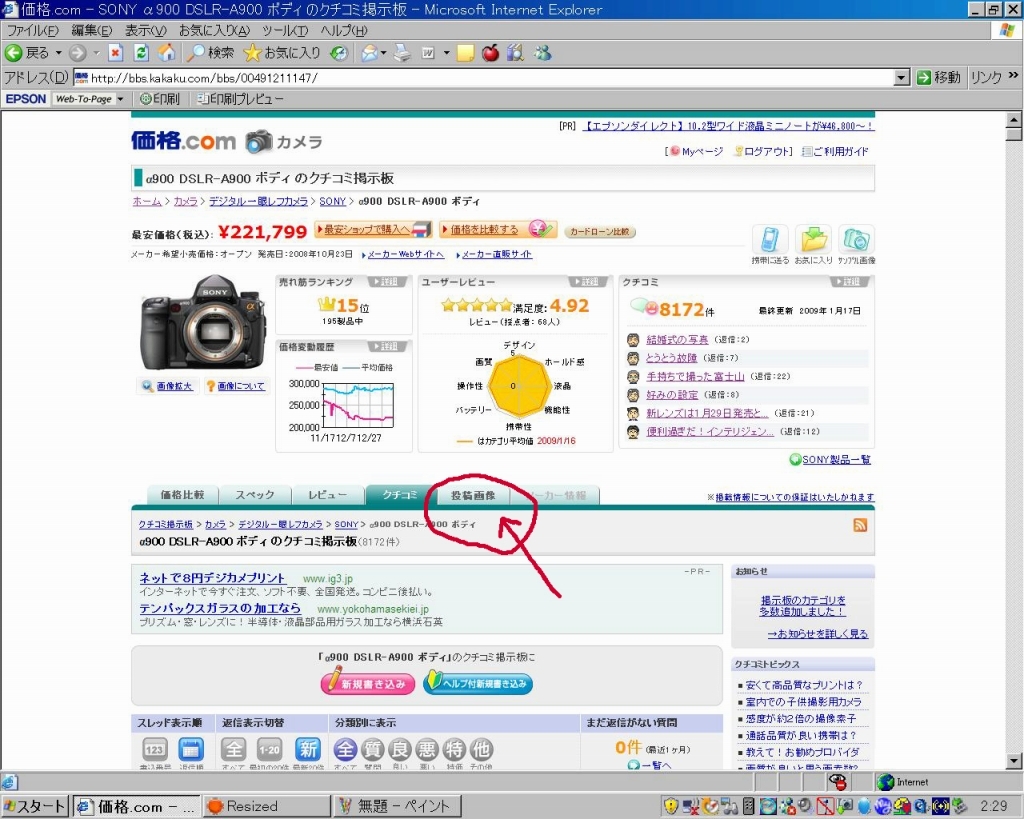This screenshot has height=819, width=1024.
Task: Switch to the スペック tab
Action: click(x=255, y=495)
